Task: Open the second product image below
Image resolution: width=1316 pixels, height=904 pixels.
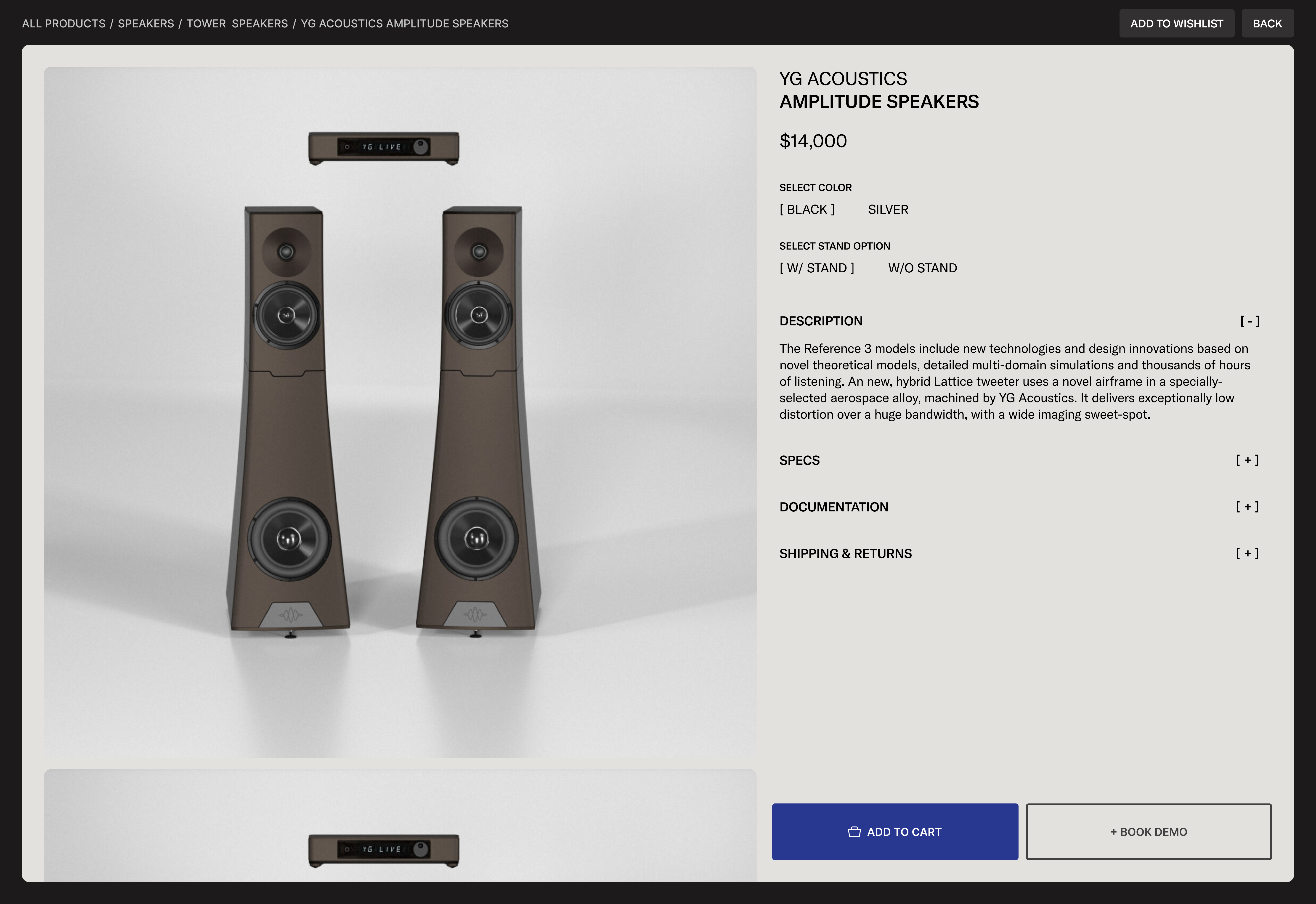Action: point(400,825)
